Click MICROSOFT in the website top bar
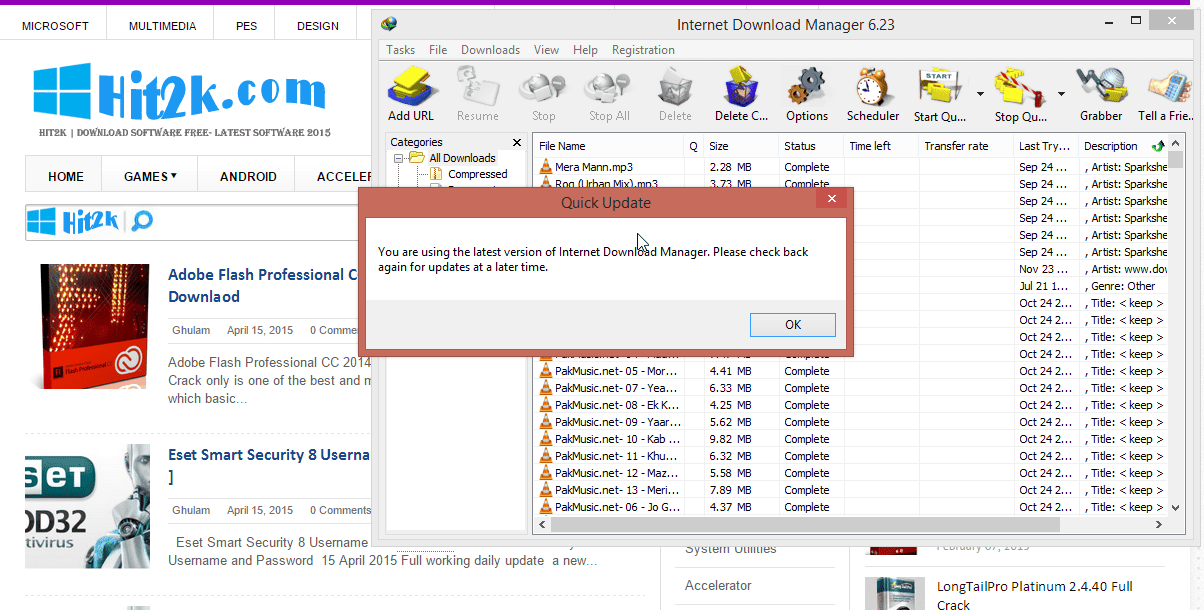This screenshot has height=610, width=1204. (x=55, y=26)
